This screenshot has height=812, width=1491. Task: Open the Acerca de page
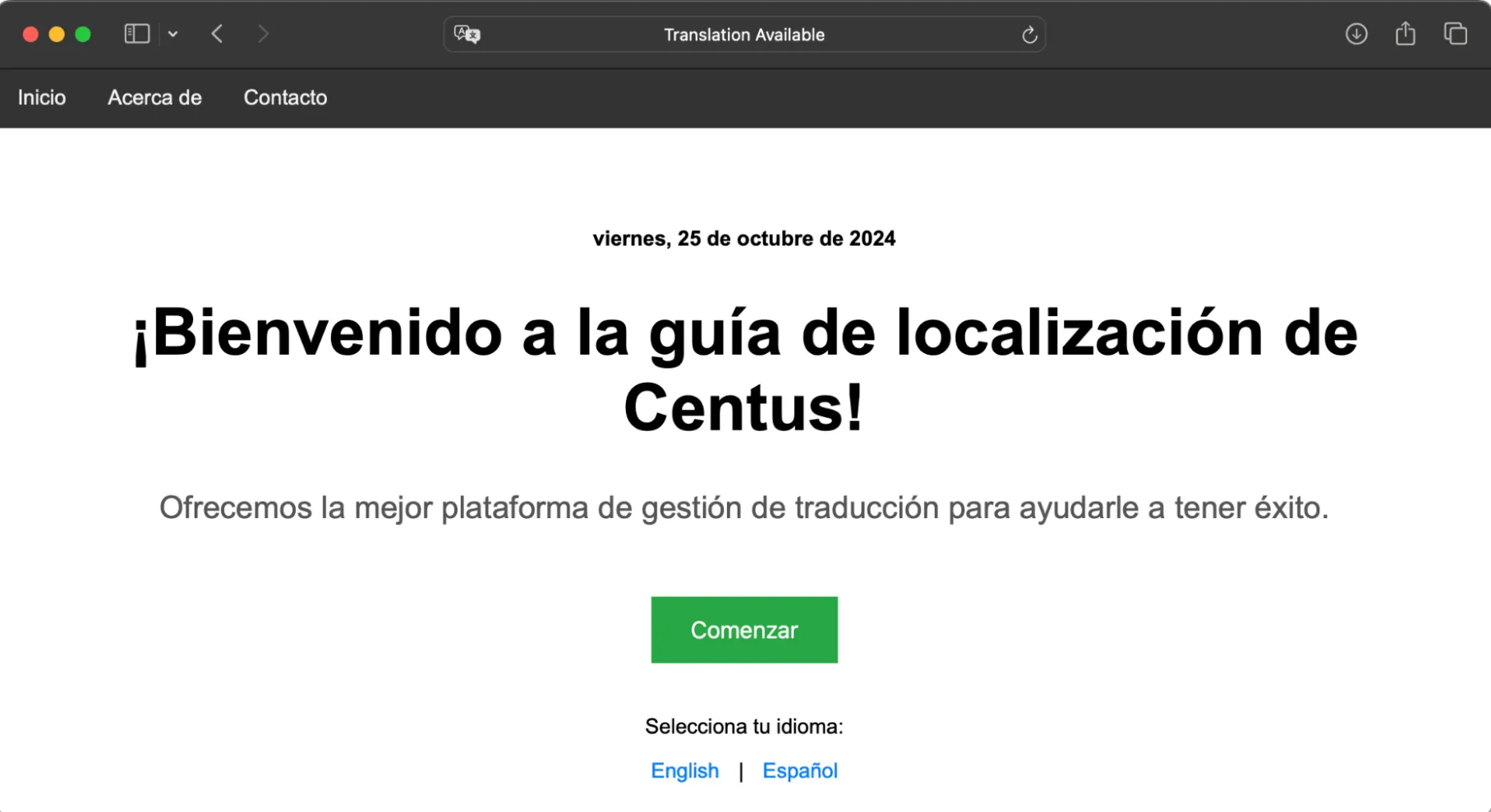pyautogui.click(x=154, y=98)
